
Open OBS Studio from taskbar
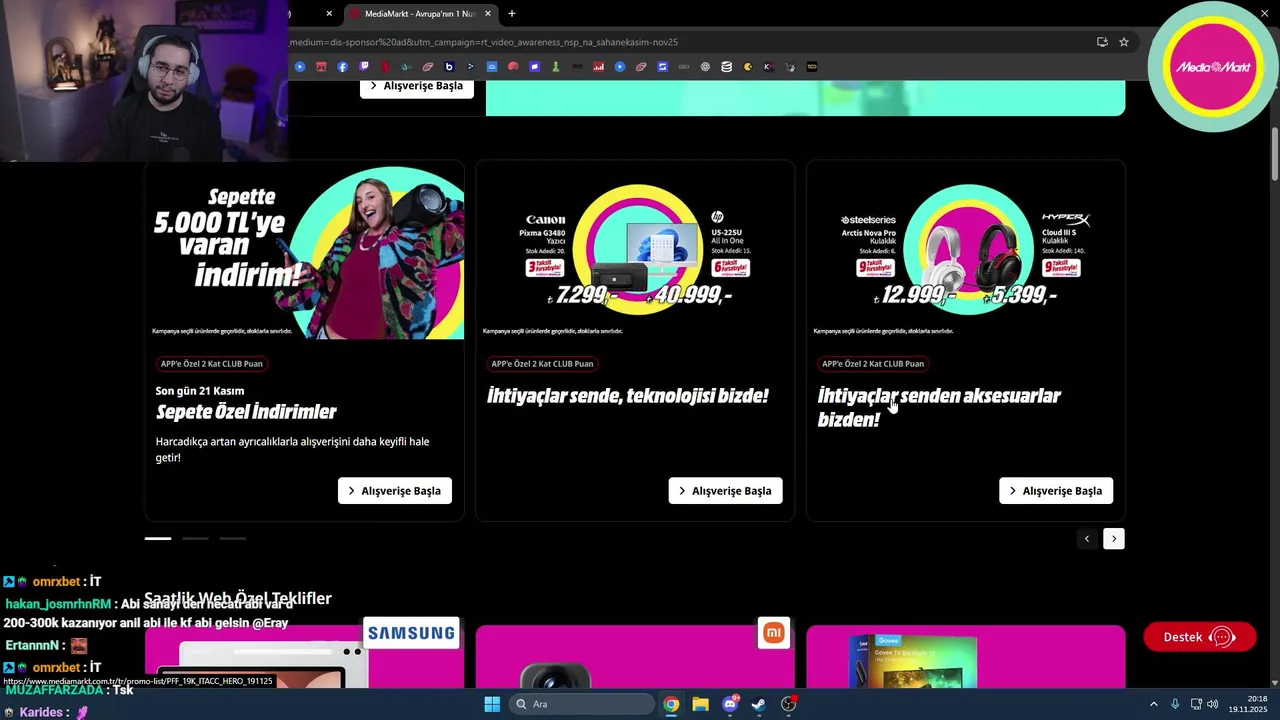pyautogui.click(x=788, y=704)
